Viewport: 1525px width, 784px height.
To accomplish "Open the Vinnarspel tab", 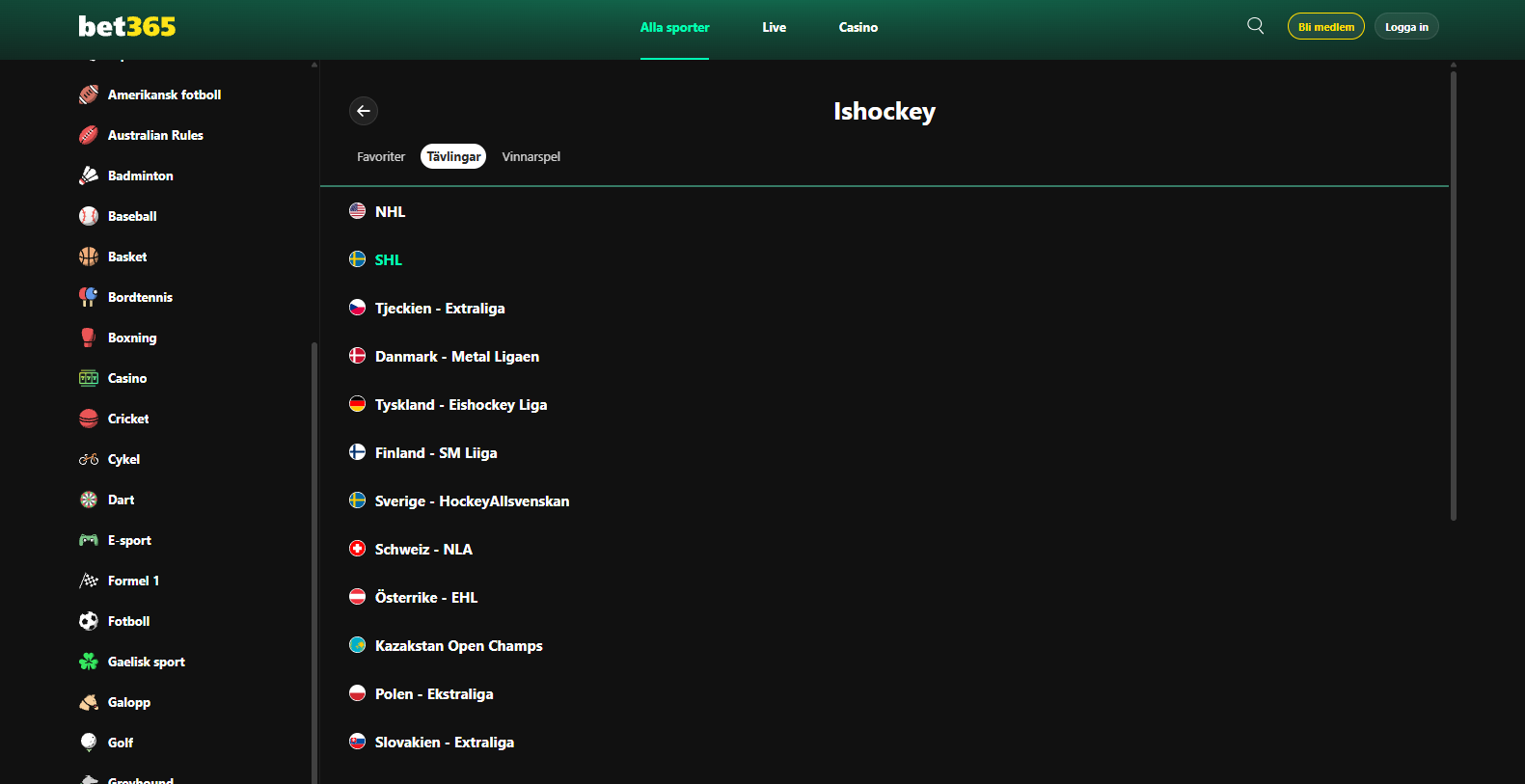I will (x=531, y=156).
